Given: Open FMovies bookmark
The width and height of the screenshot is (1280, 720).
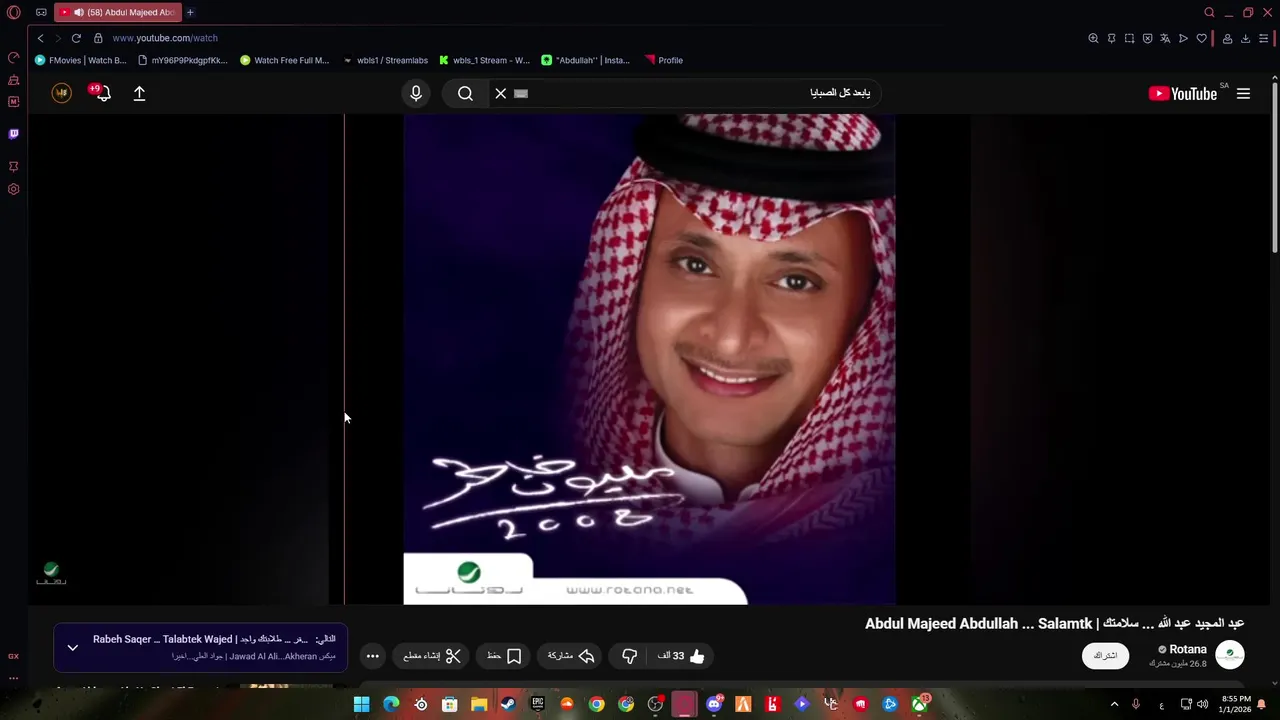Looking at the screenshot, I should point(80,60).
